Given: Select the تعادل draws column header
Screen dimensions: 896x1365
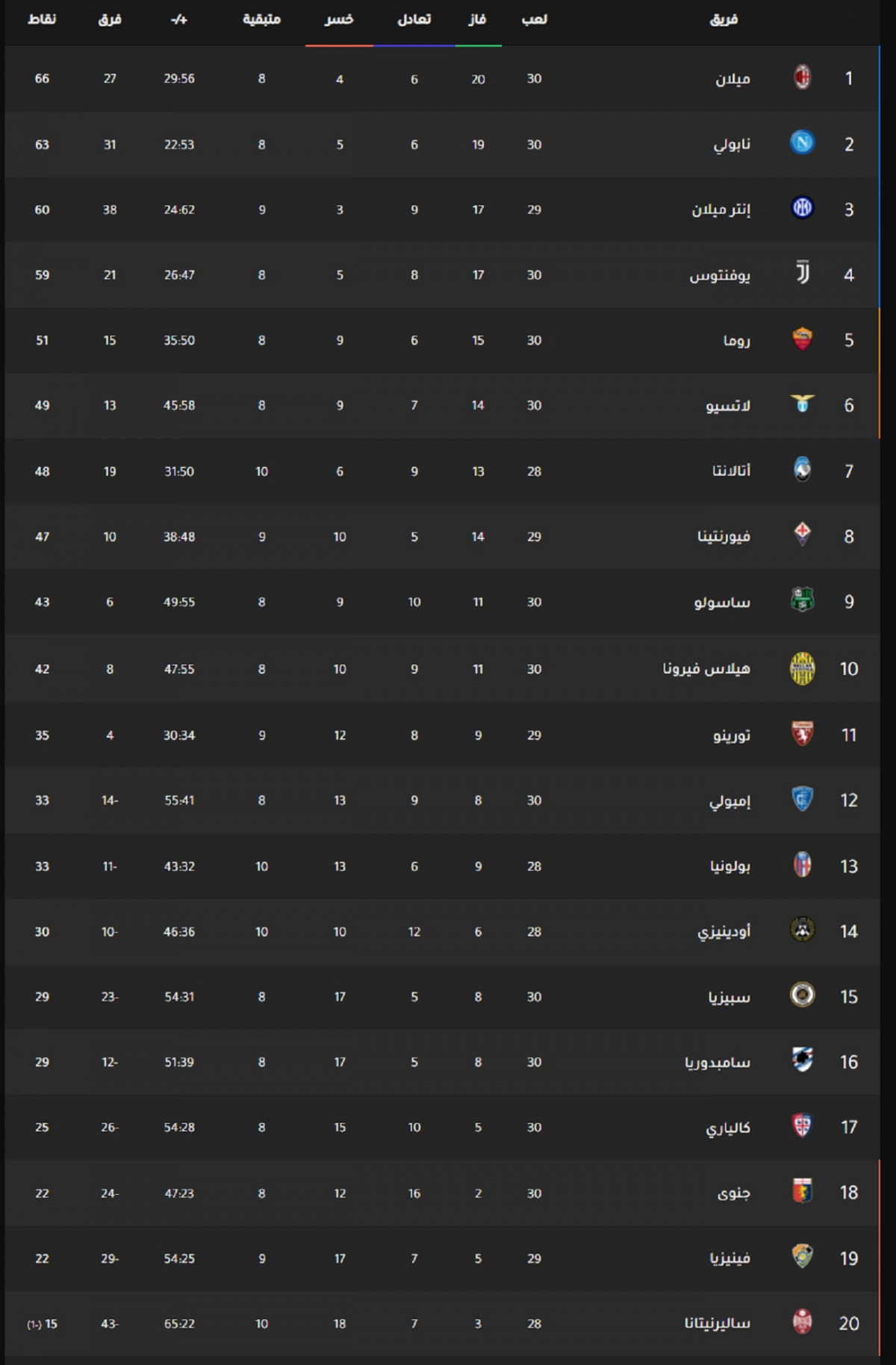Looking at the screenshot, I should [x=414, y=19].
